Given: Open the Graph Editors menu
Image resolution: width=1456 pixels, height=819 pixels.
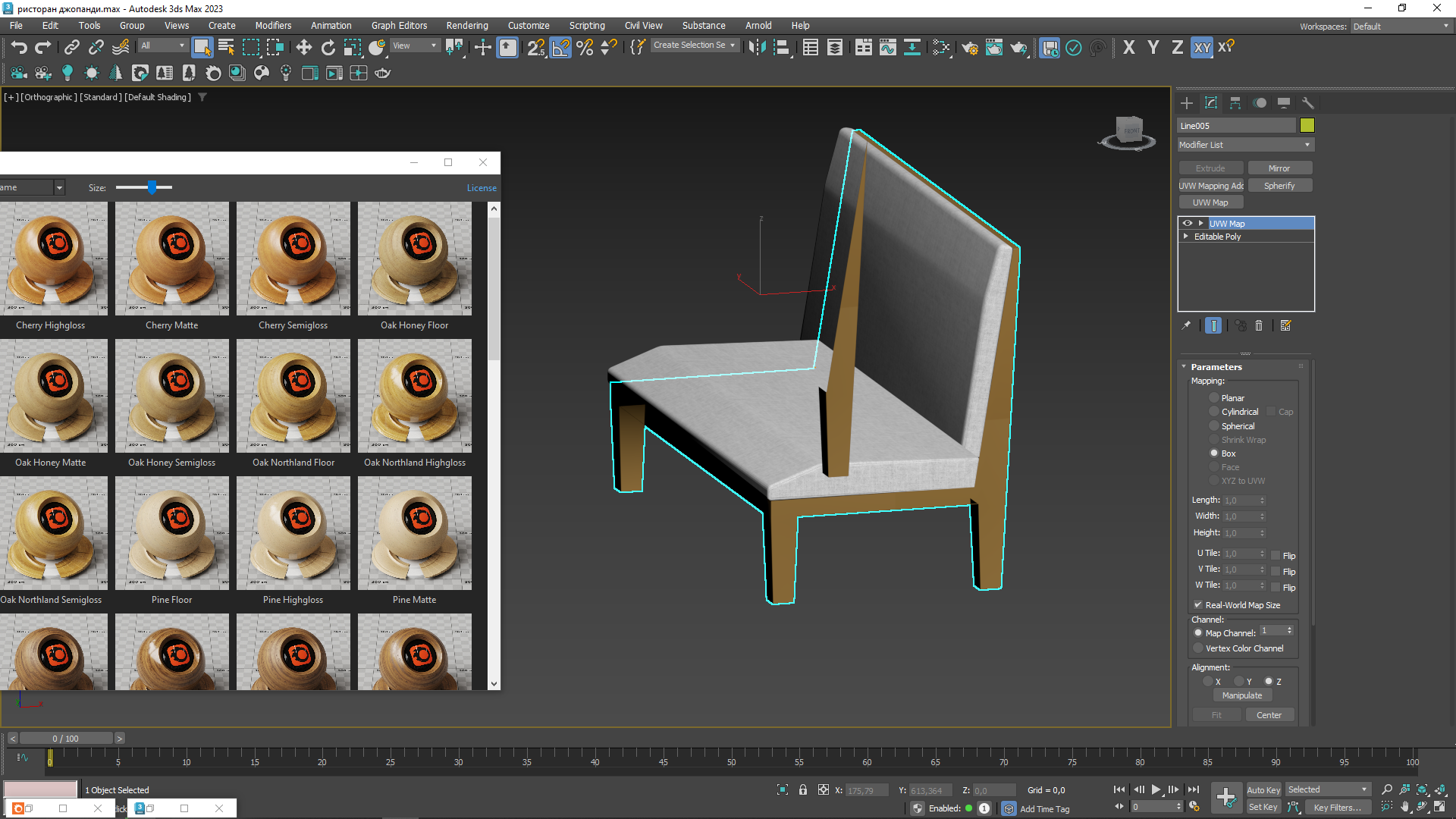Looking at the screenshot, I should (x=399, y=26).
